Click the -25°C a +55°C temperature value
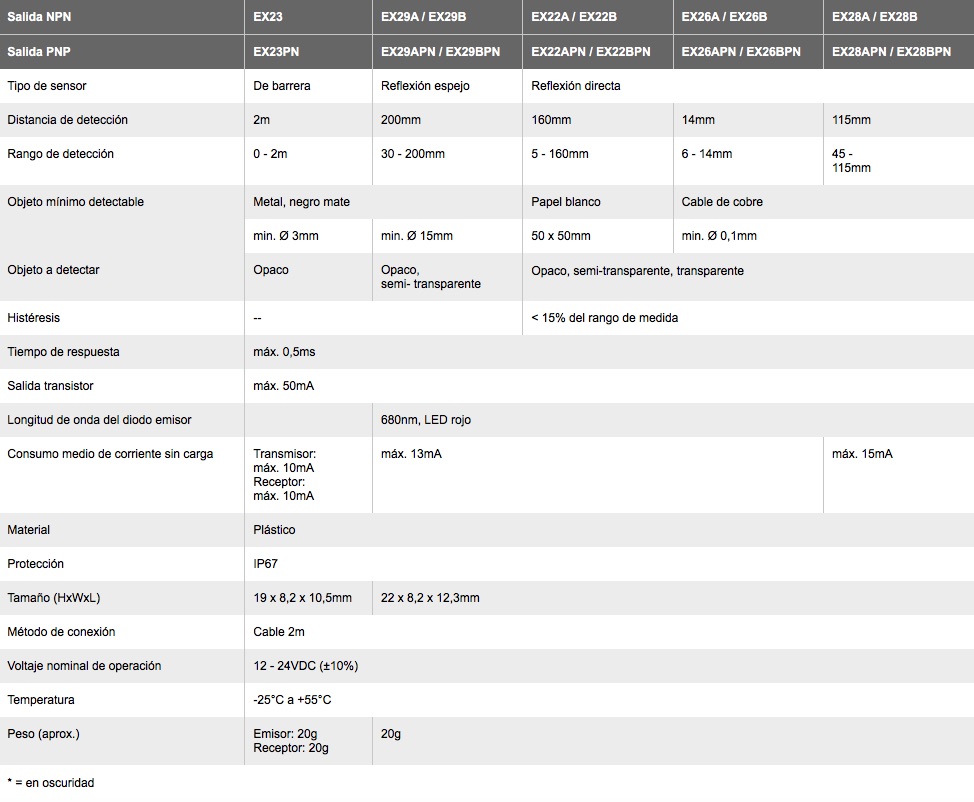Screen dimensions: 974x802 (x=292, y=700)
